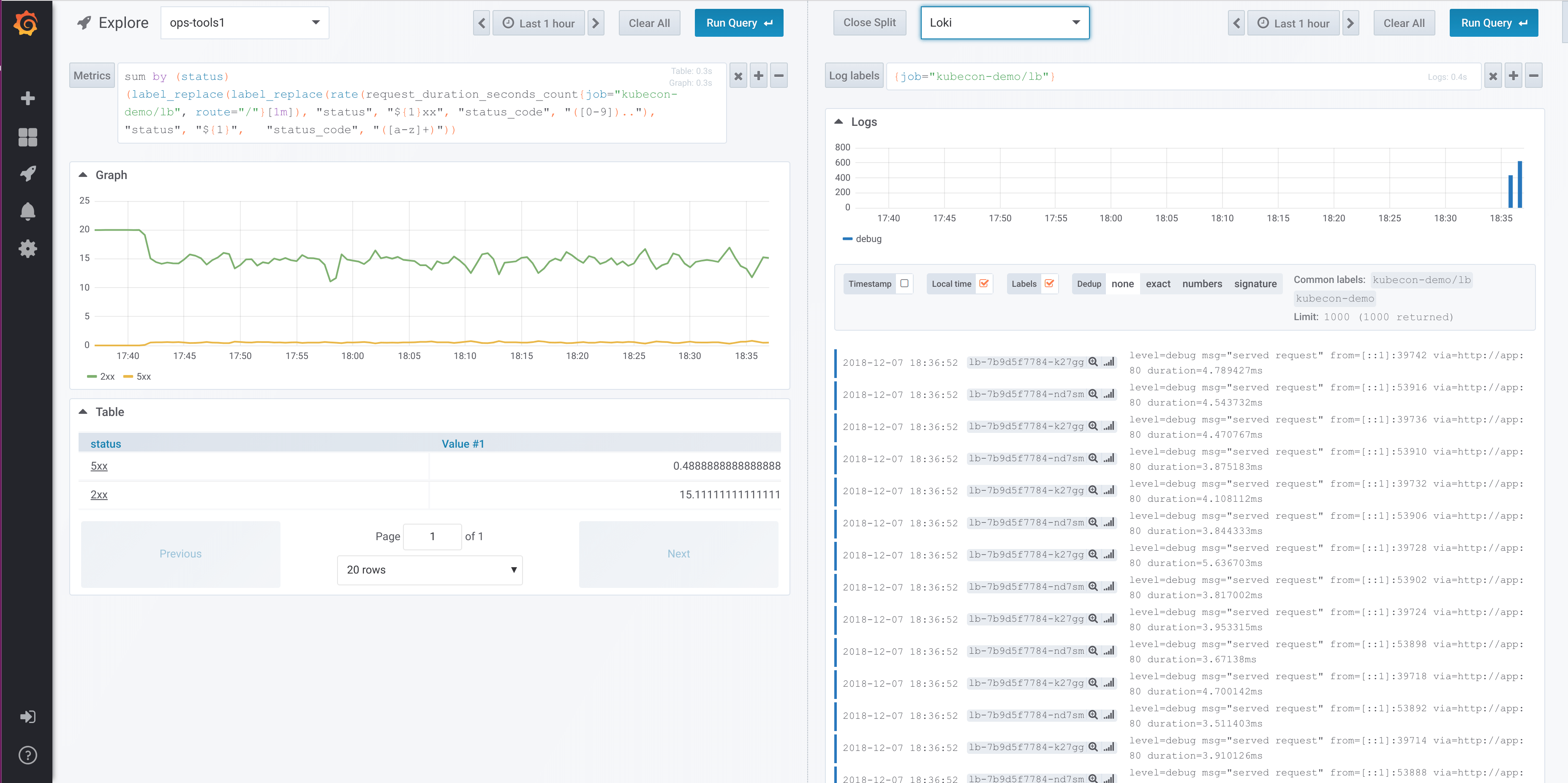Toggle the Labels checkbox off
1568x783 pixels.
tap(1049, 283)
